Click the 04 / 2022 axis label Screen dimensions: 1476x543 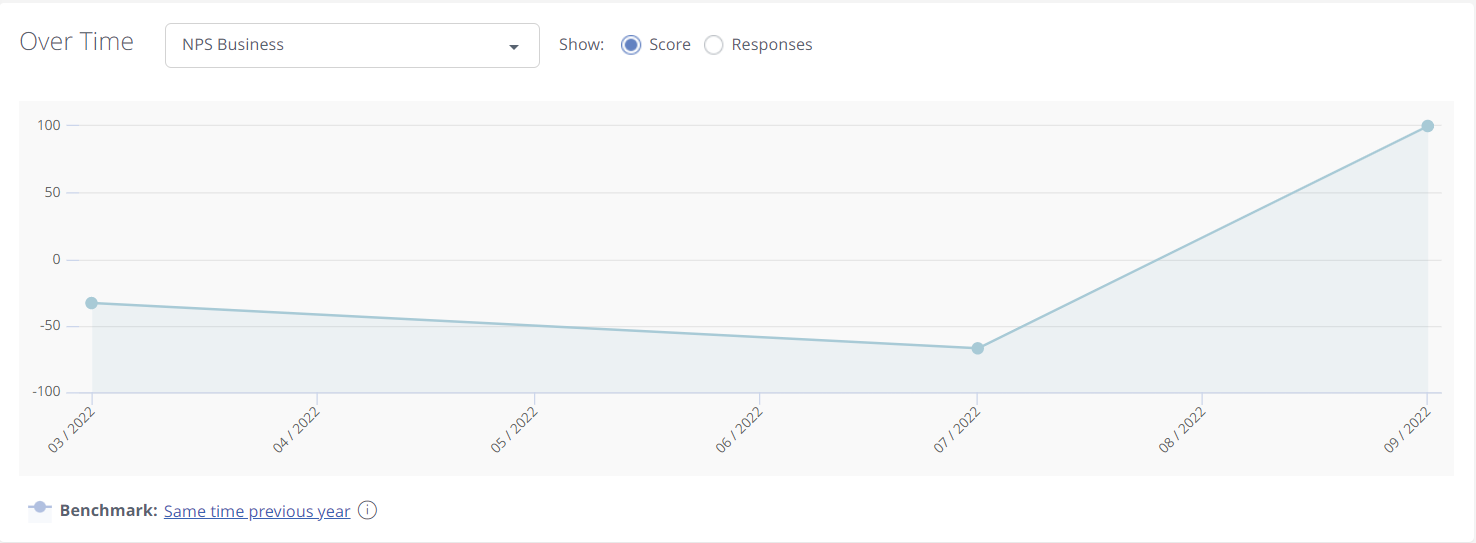[x=297, y=430]
